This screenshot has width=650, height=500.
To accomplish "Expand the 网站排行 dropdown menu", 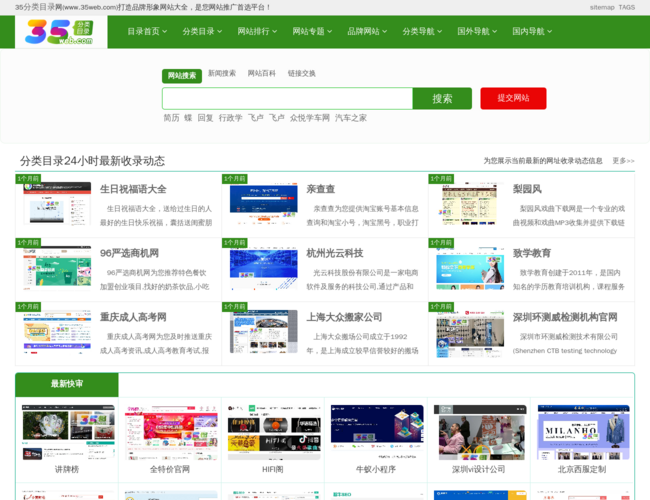I will pos(257,32).
